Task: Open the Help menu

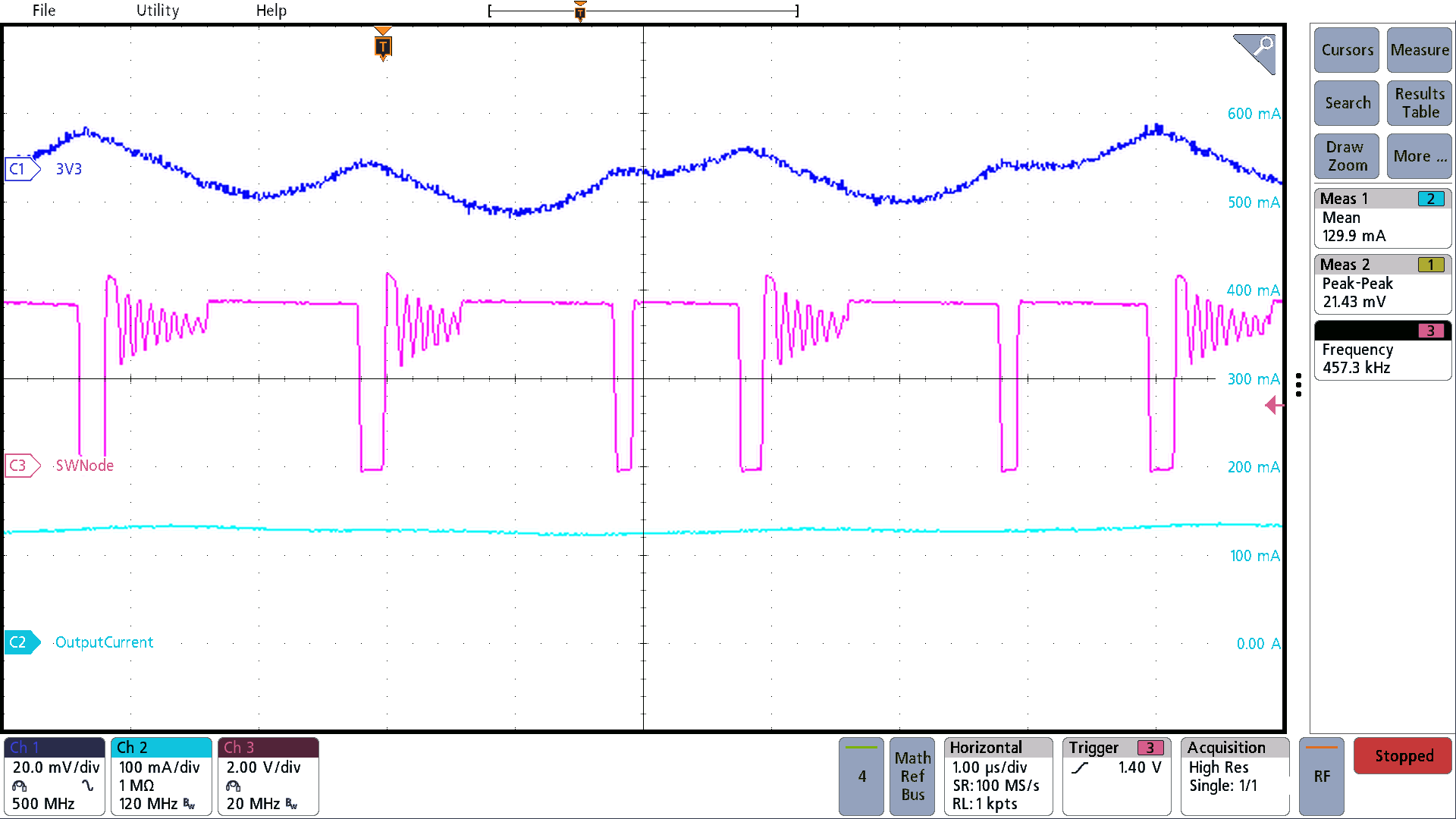Action: coord(271,11)
